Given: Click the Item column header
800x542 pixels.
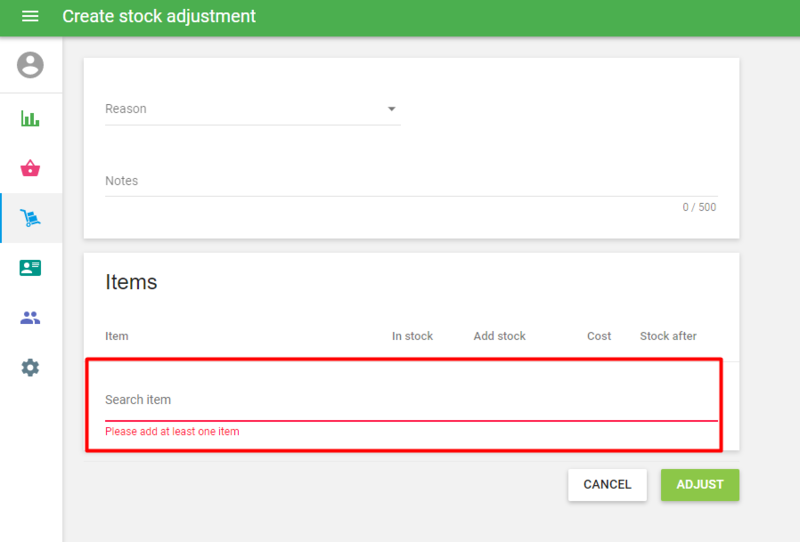Looking at the screenshot, I should tap(117, 336).
